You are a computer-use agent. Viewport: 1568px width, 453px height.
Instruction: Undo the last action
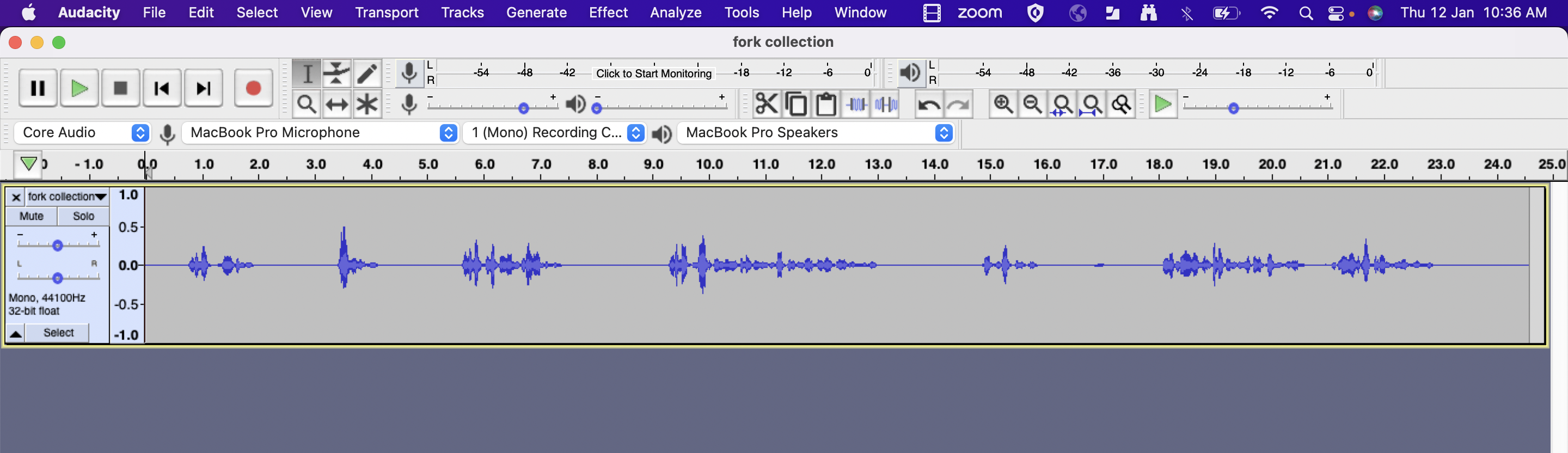tap(929, 104)
